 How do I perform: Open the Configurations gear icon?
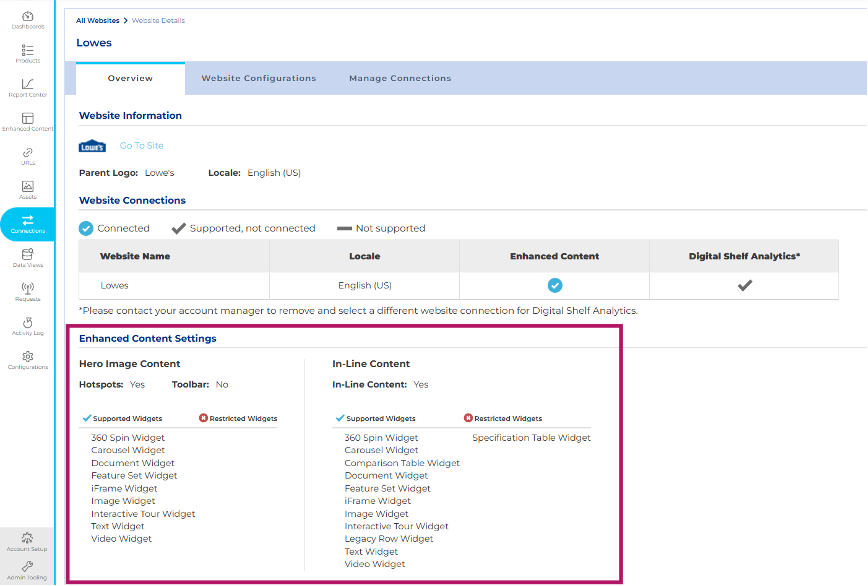coord(28,356)
